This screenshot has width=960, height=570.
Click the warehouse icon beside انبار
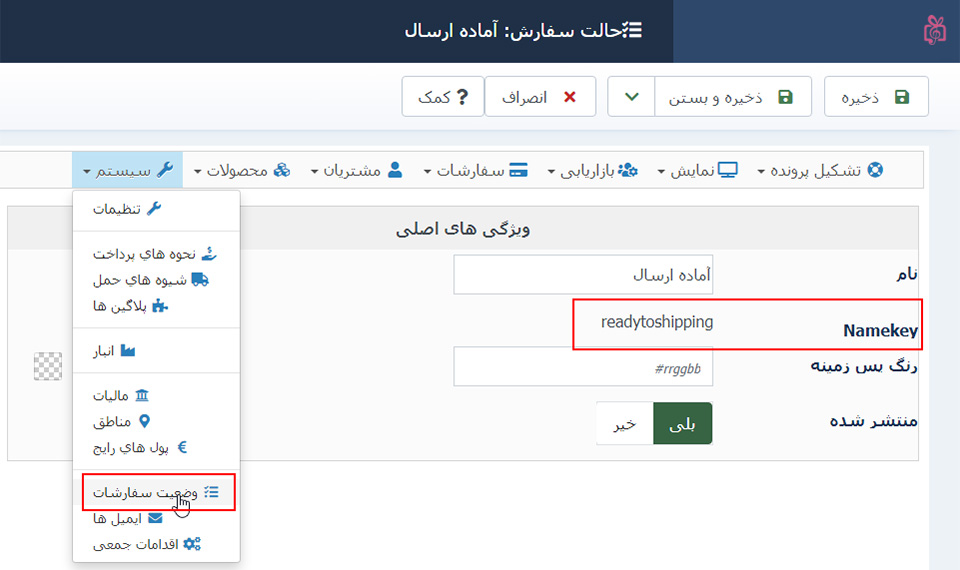point(127,350)
